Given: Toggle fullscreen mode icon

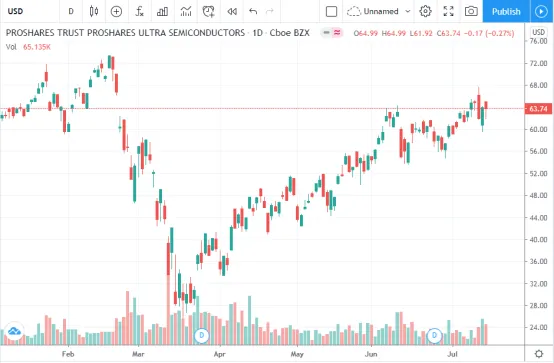Looking at the screenshot, I should (448, 11).
